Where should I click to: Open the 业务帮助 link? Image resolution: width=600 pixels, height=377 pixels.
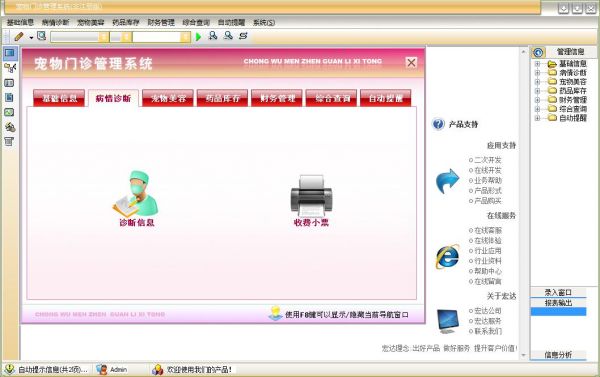[488, 180]
